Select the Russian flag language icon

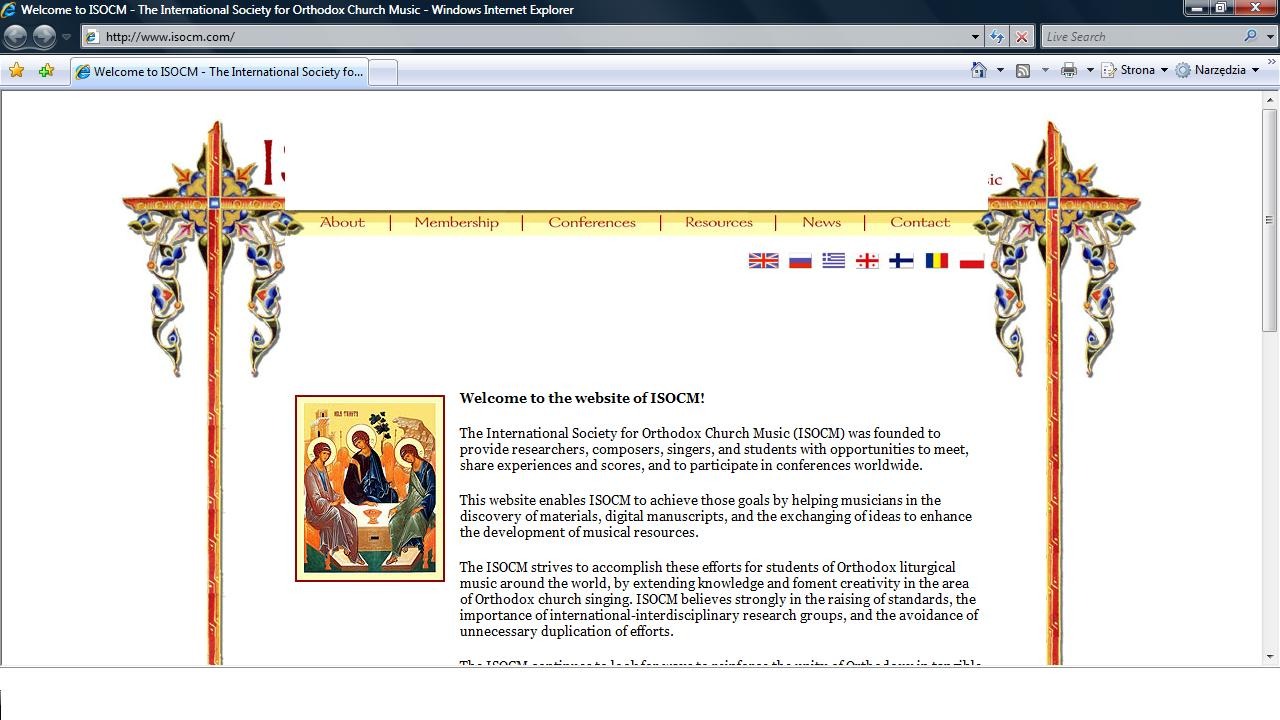pyautogui.click(x=800, y=261)
